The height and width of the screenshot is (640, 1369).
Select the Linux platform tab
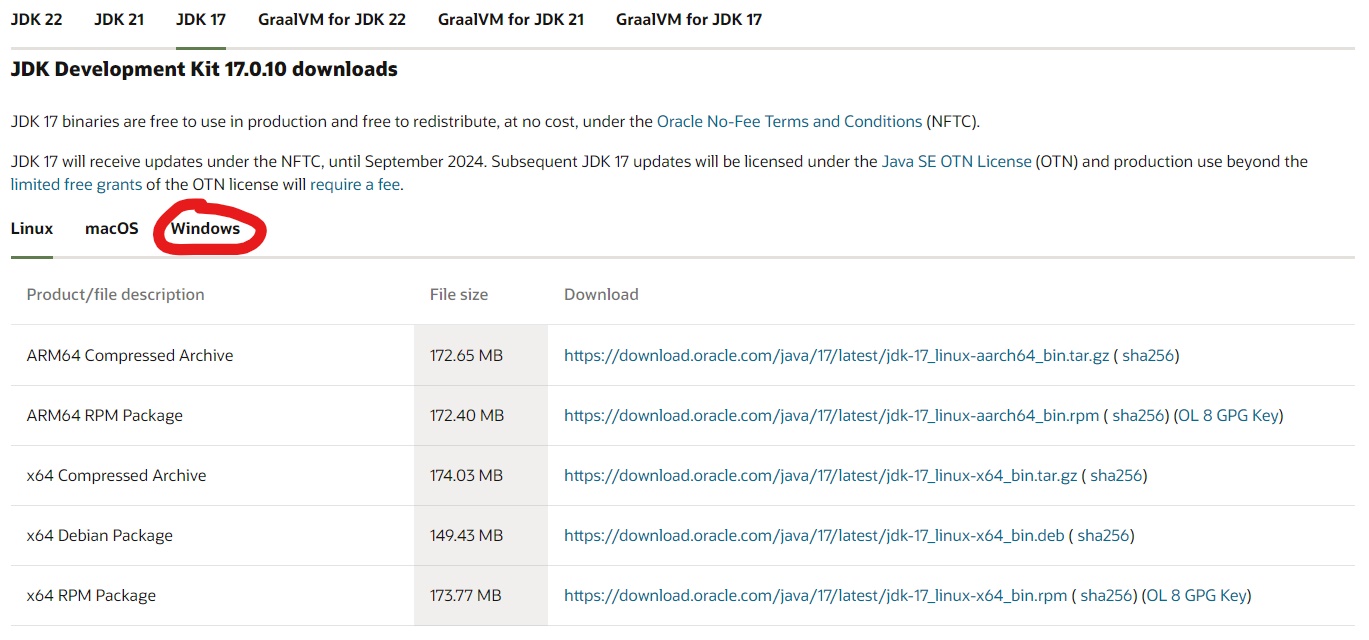(32, 228)
